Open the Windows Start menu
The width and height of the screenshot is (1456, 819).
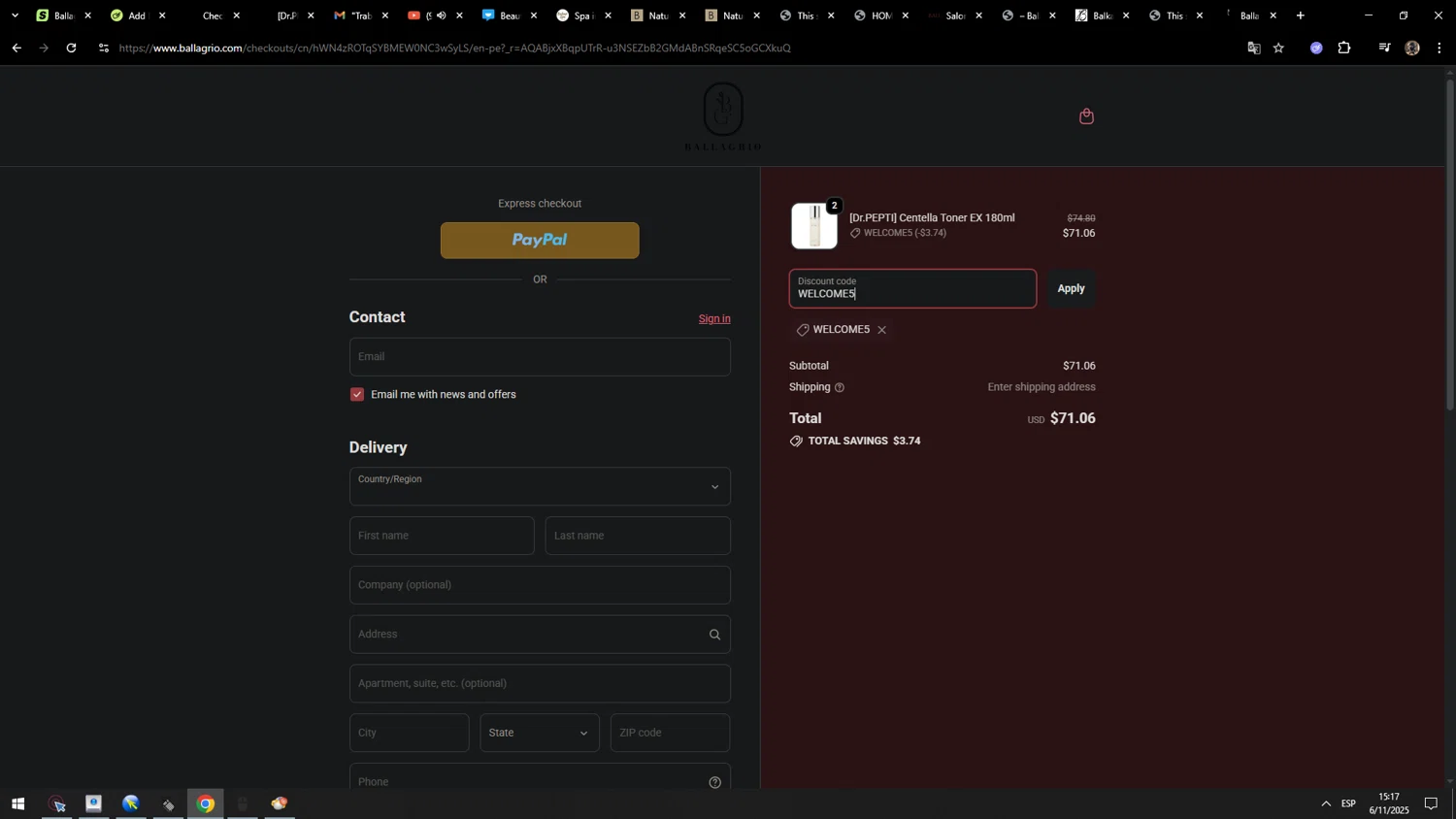click(x=17, y=803)
